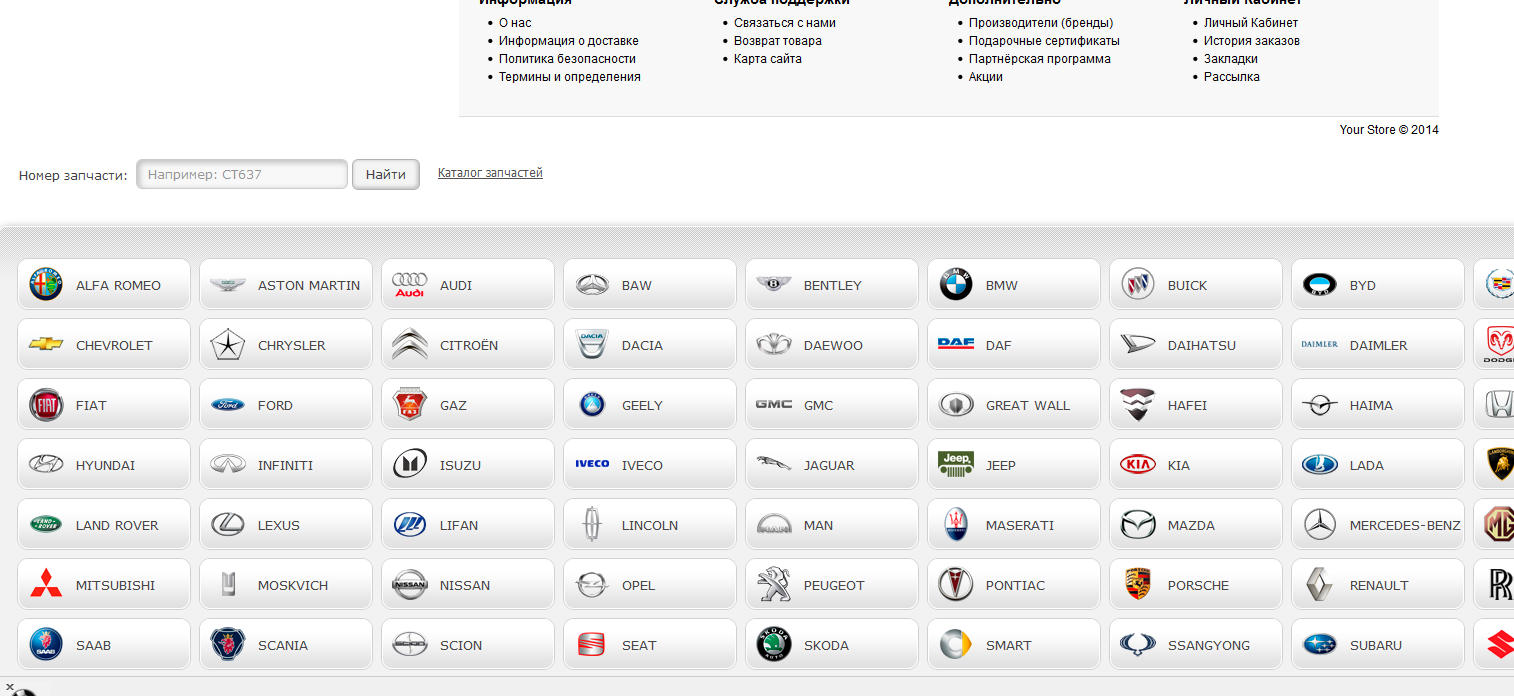The height and width of the screenshot is (696, 1514).
Task: Click the Audi rings logo
Action: click(410, 285)
